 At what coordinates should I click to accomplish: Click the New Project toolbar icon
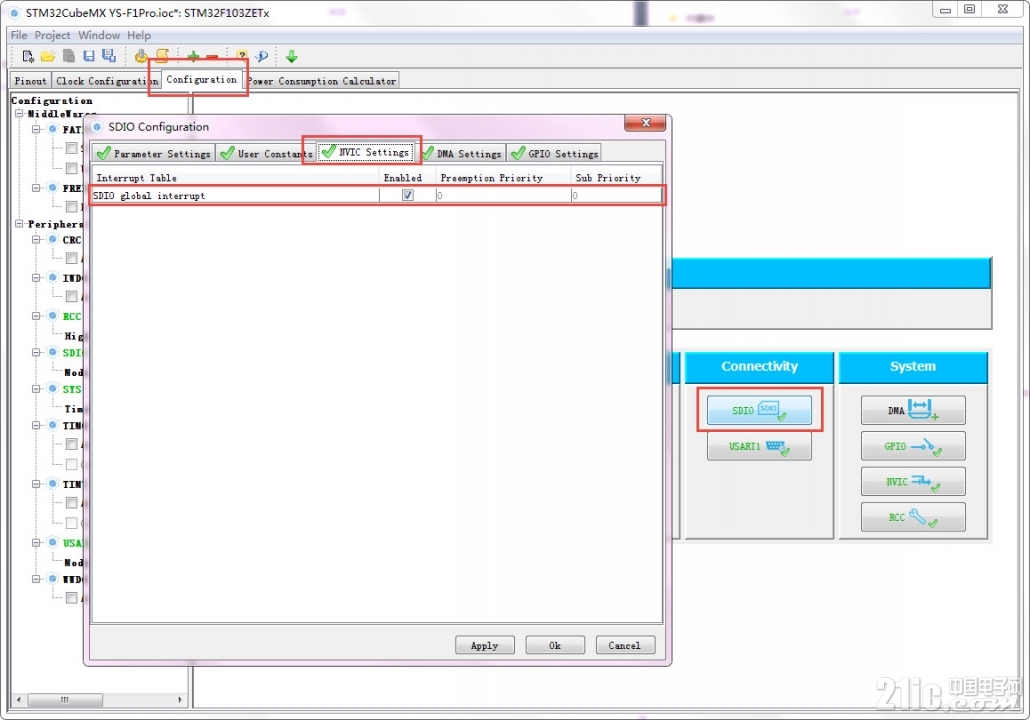tap(28, 56)
